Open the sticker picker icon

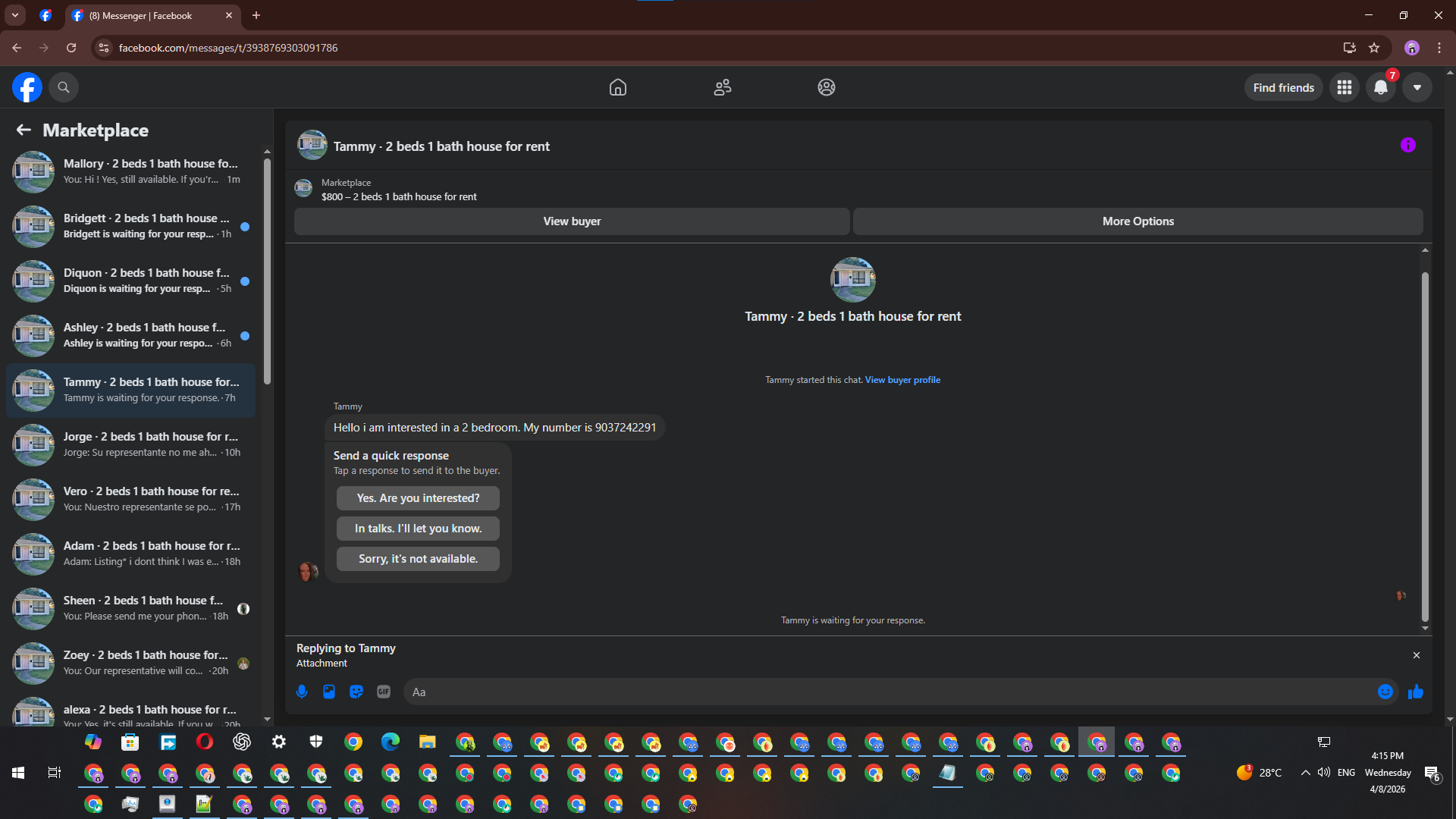pos(356,692)
